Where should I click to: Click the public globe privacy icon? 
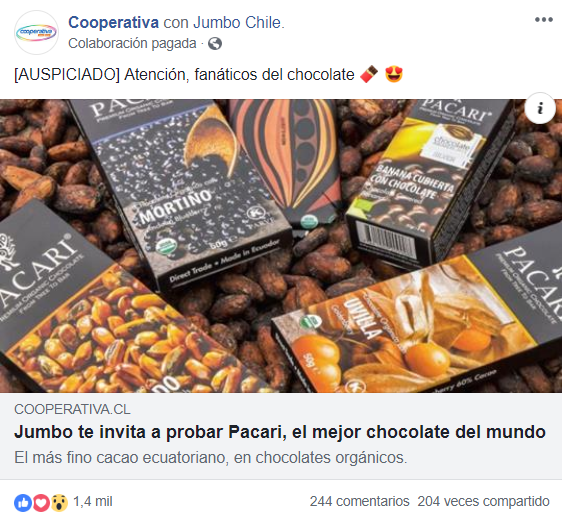pyautogui.click(x=215, y=44)
